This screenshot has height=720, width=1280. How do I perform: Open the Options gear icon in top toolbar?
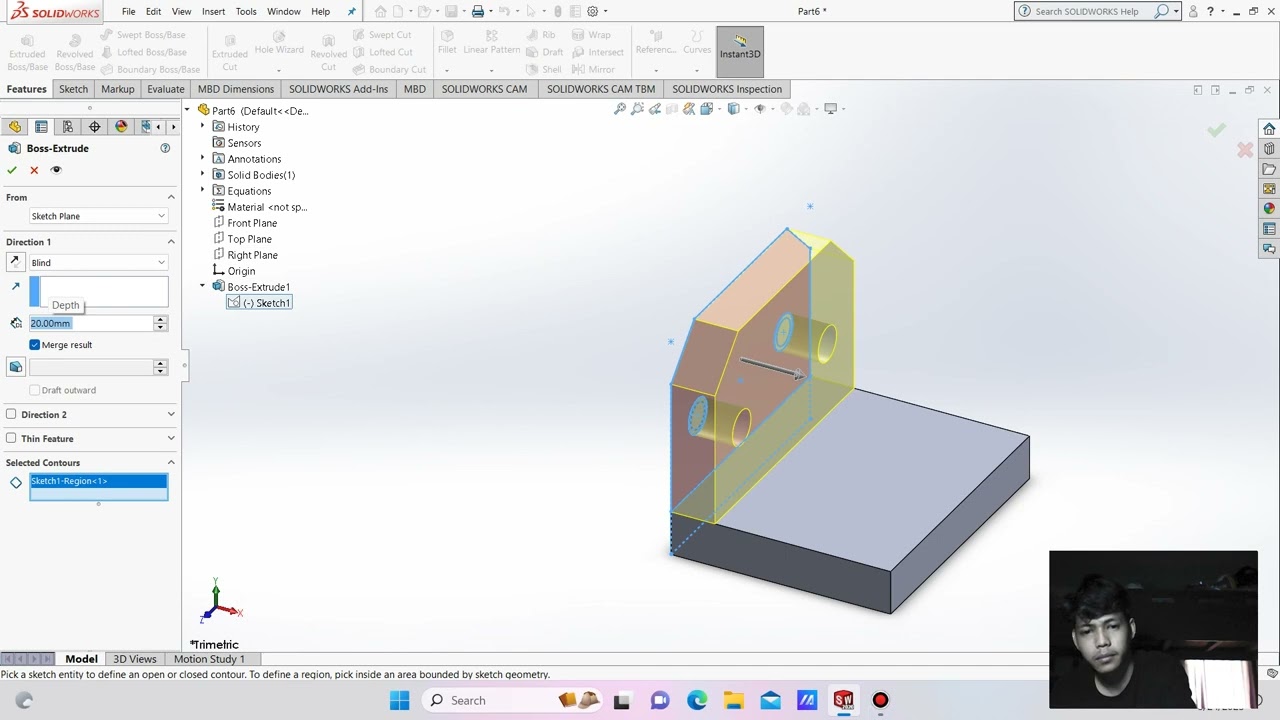click(593, 11)
